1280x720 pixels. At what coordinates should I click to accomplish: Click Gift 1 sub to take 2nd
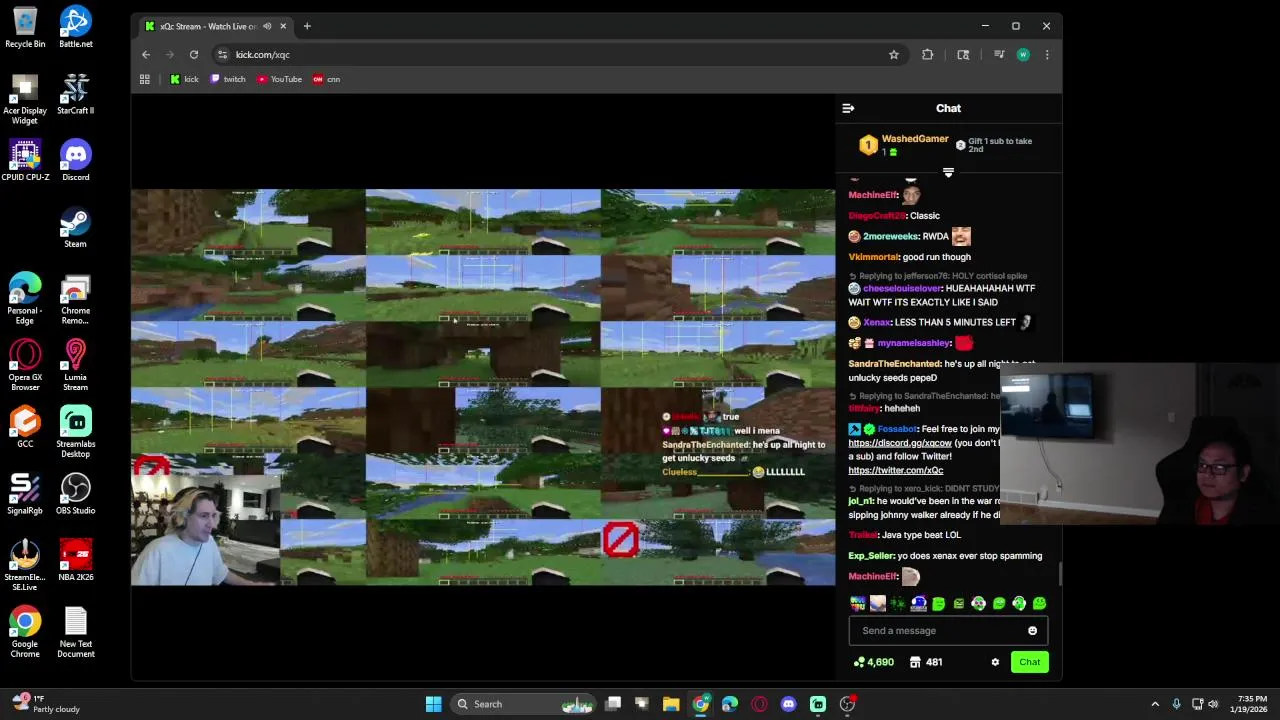click(x=993, y=145)
